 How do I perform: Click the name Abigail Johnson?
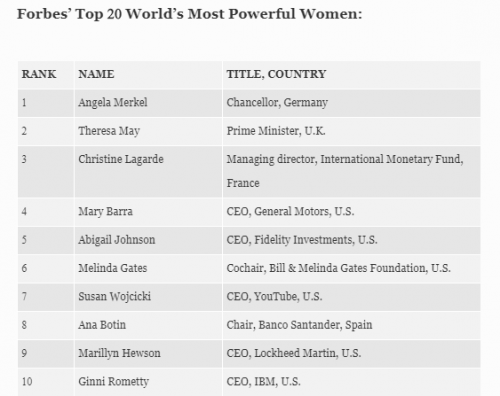point(117,240)
